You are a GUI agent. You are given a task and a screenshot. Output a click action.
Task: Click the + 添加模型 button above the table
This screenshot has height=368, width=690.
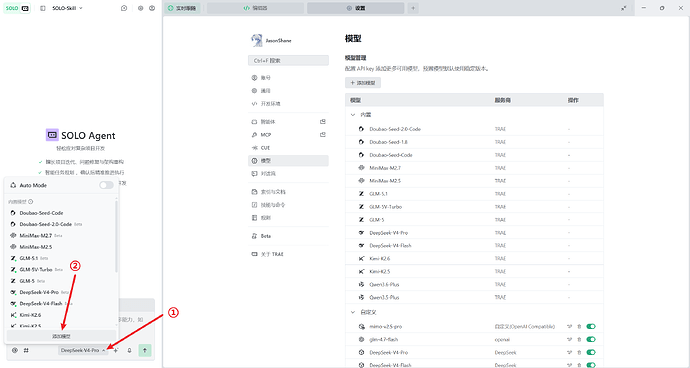click(x=363, y=83)
